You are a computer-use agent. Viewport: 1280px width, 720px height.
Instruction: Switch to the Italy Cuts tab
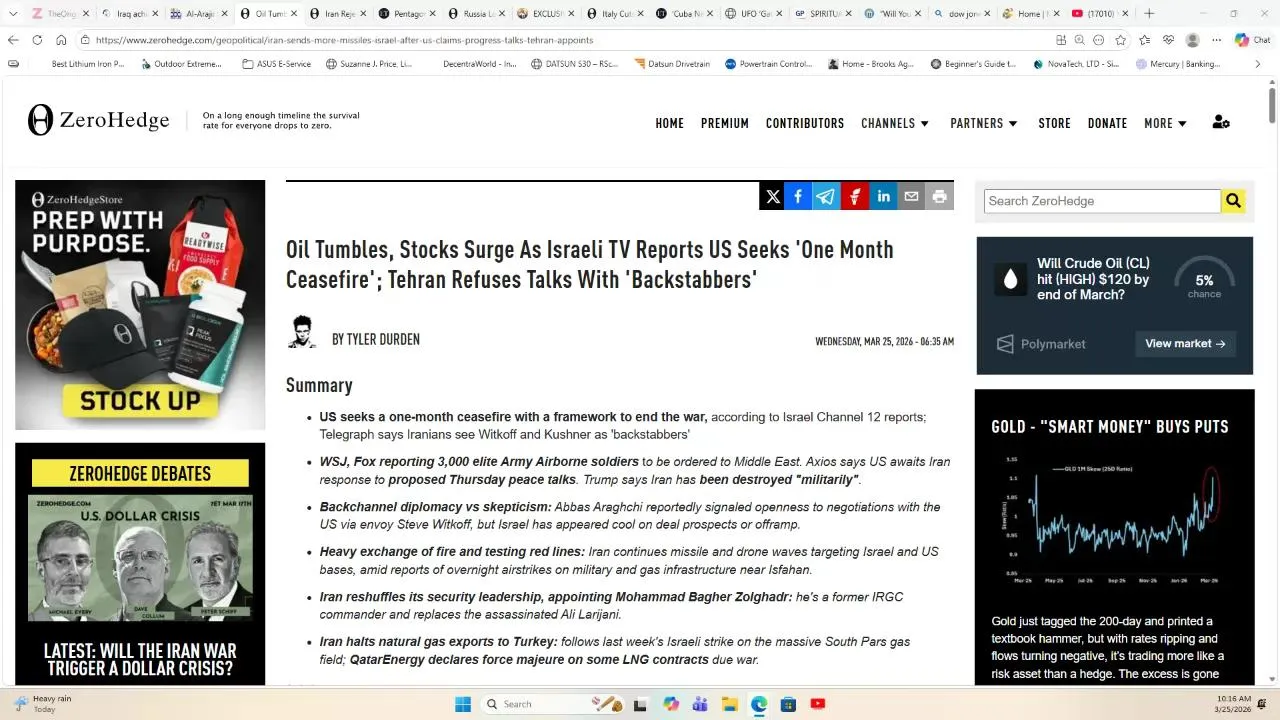(x=616, y=13)
